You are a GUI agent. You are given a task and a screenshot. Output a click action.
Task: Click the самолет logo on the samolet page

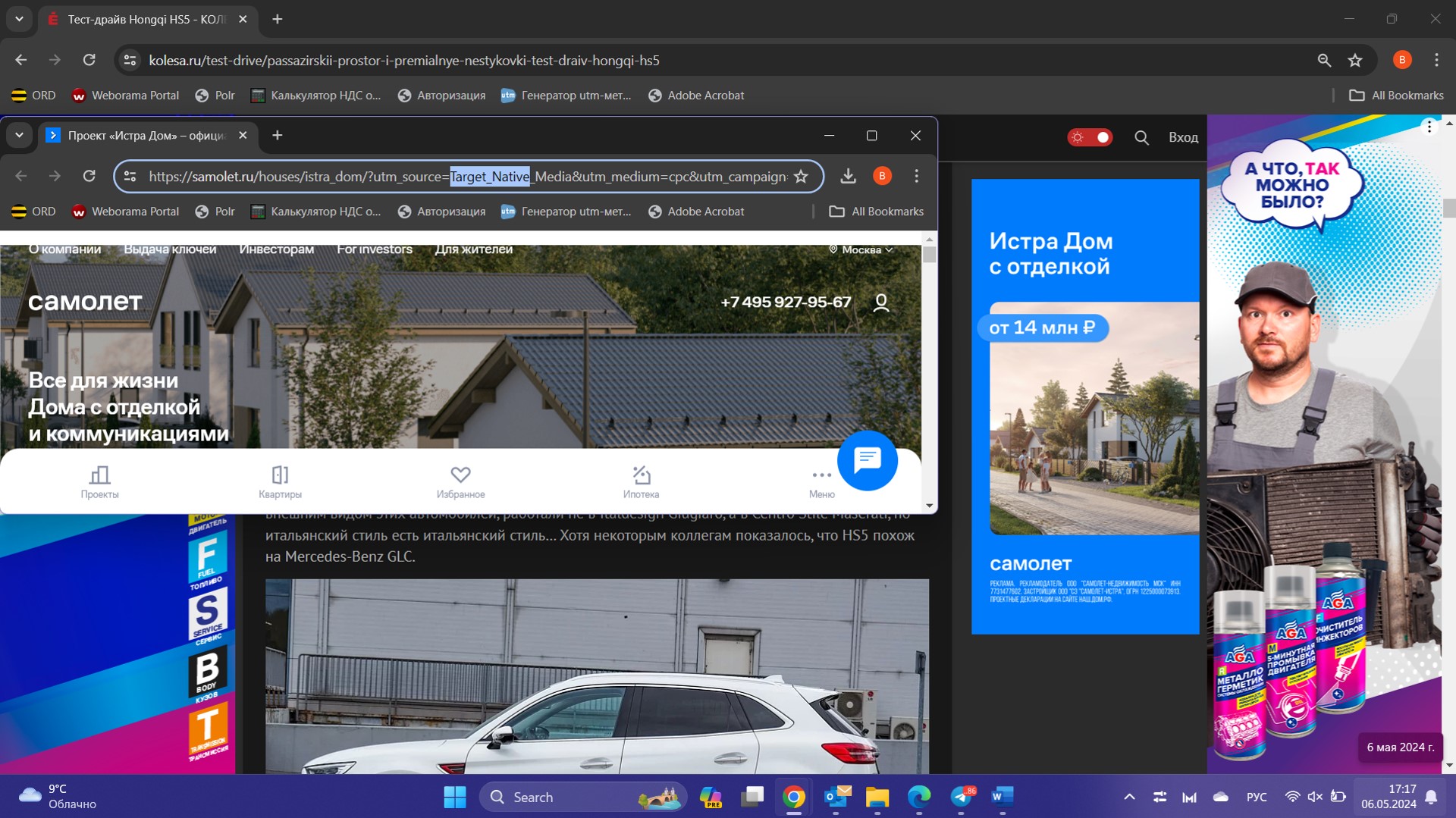85,301
